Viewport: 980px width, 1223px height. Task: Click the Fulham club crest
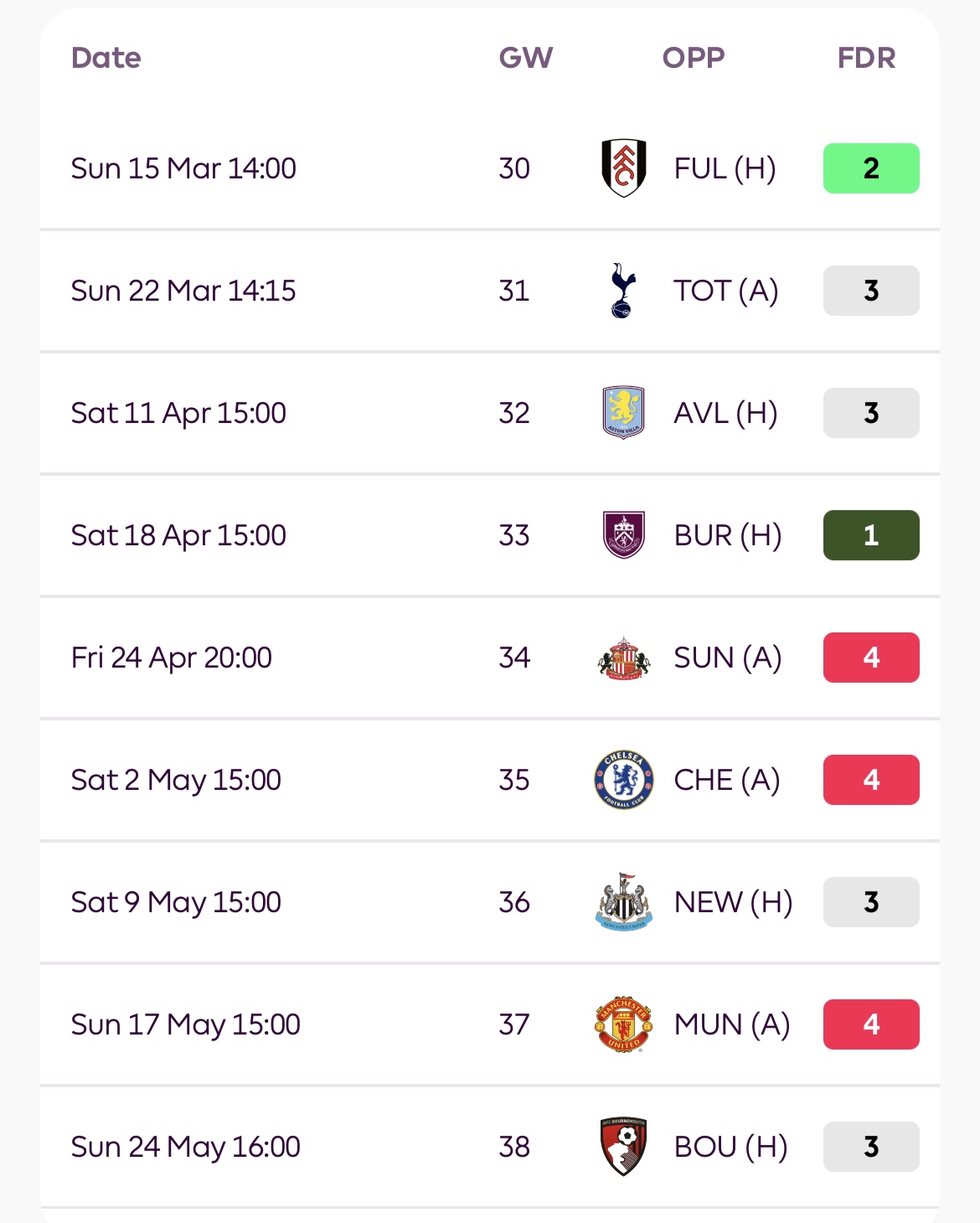point(623,168)
